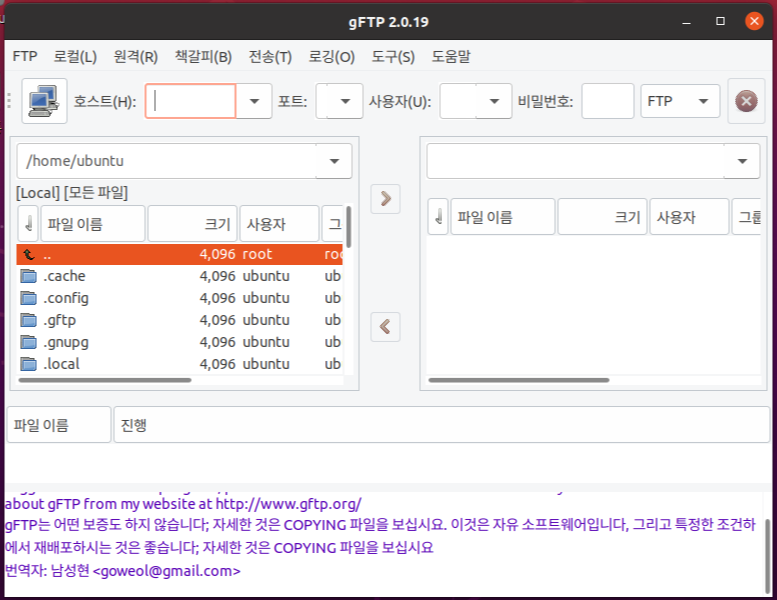Open the 도움말 menu
This screenshot has width=777, height=600.
pos(450,56)
